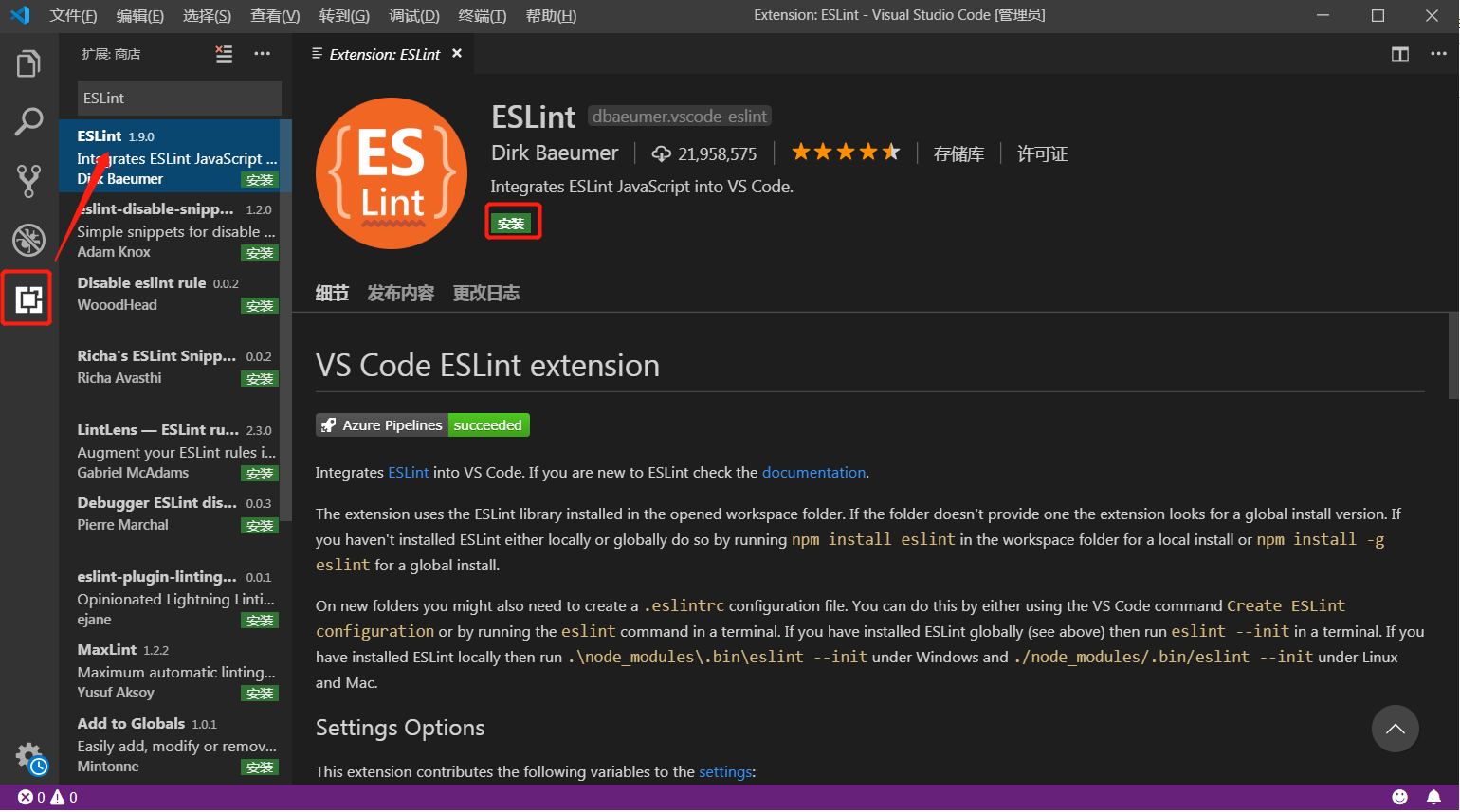The image size is (1460, 812).
Task: Click the VS Code logo icon
Action: coord(20,15)
